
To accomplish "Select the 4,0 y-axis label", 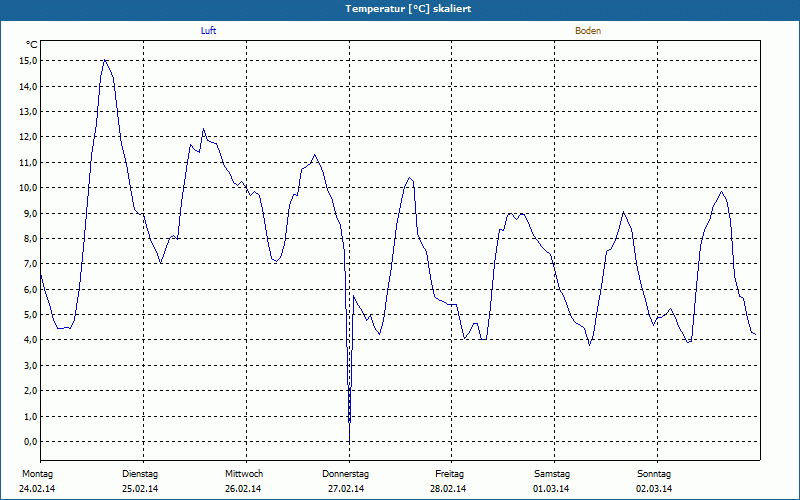I will click(x=33, y=340).
